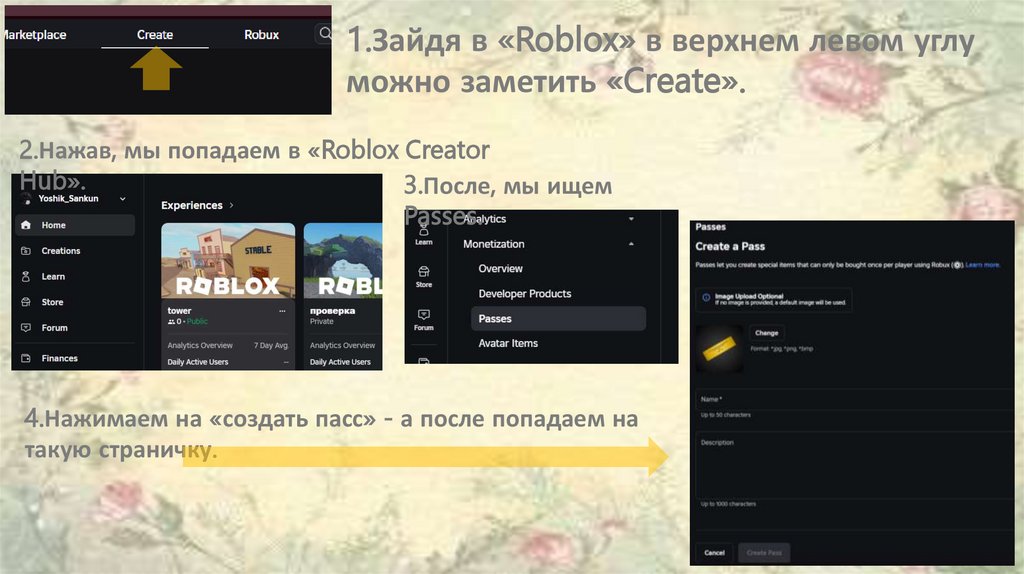Focus the Description text area

855,466
